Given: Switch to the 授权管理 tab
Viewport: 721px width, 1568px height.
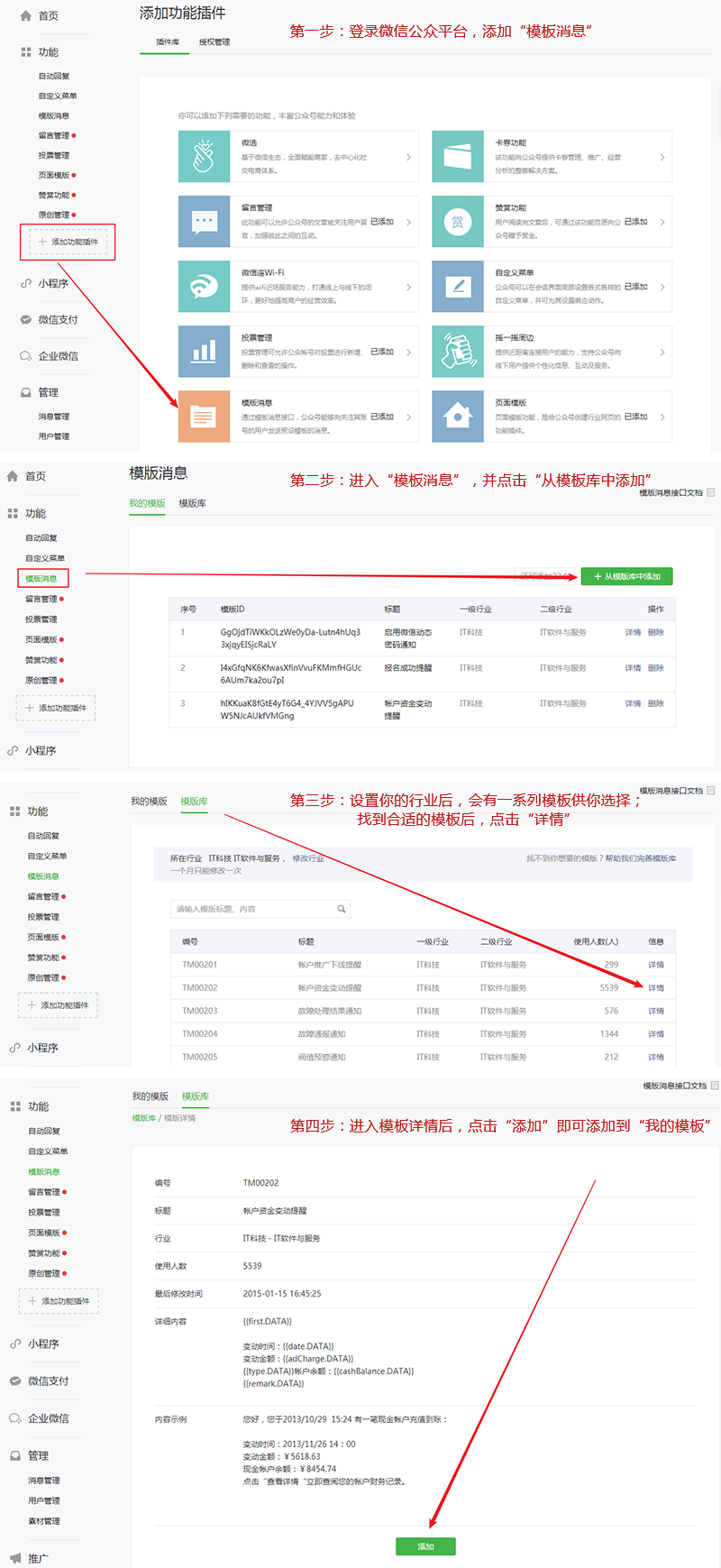Looking at the screenshot, I should pyautogui.click(x=214, y=42).
